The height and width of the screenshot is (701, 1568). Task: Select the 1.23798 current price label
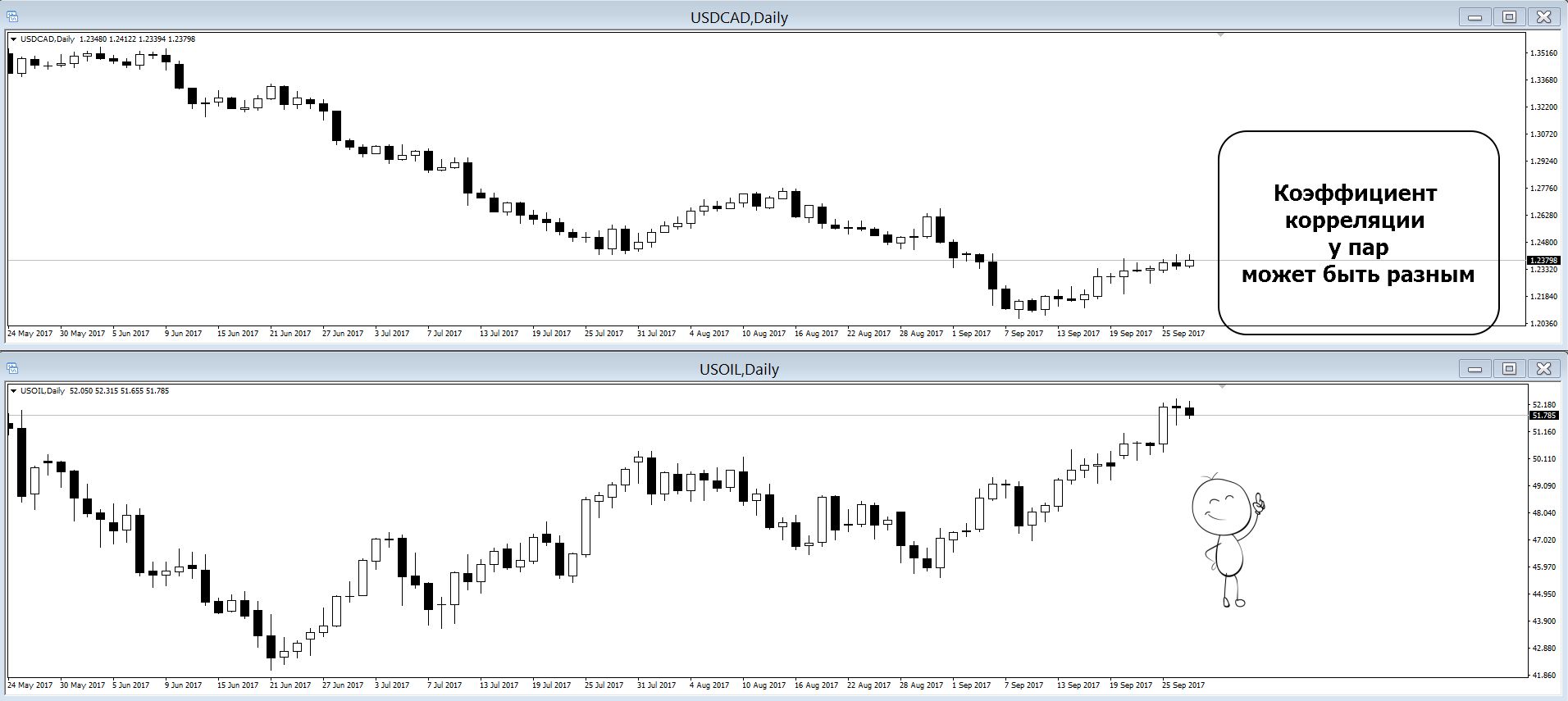(x=1544, y=261)
